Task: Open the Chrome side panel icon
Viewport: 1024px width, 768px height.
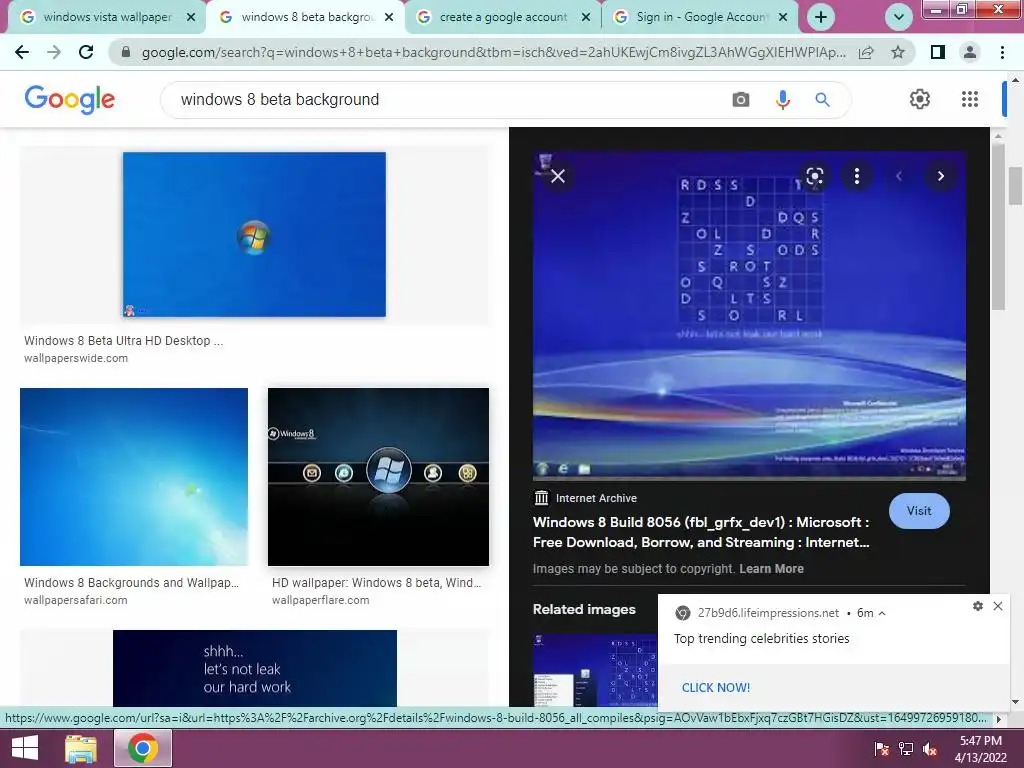Action: (938, 52)
